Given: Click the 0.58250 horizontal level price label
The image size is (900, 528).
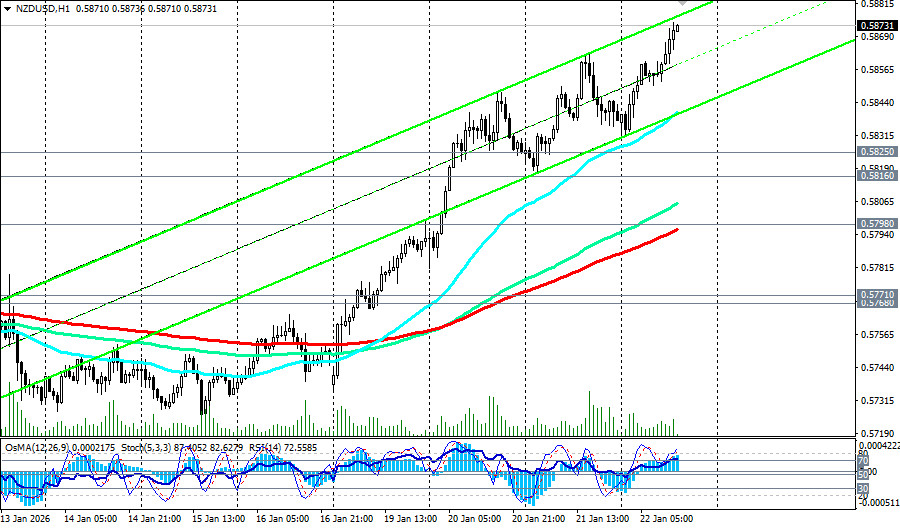Looking at the screenshot, I should [876, 152].
